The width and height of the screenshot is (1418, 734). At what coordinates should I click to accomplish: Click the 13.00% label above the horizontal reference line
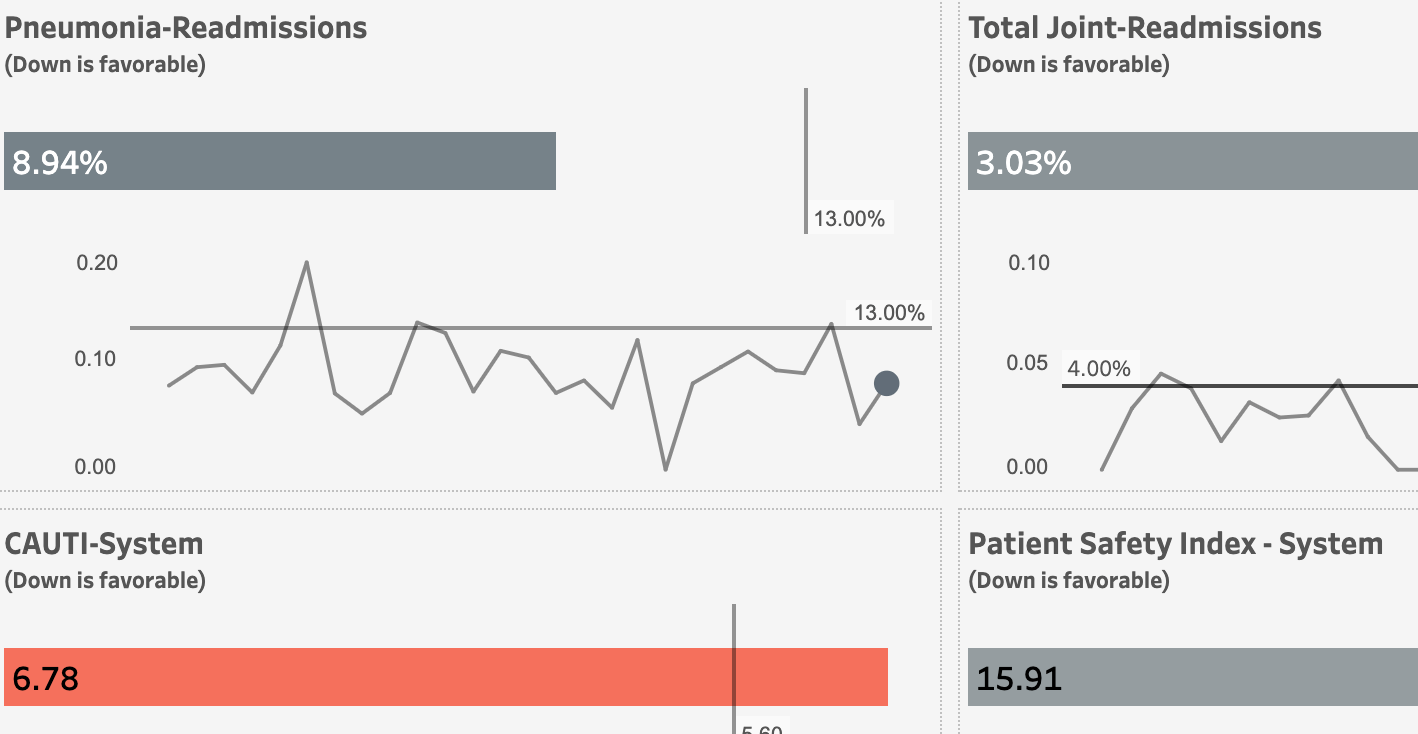(x=889, y=312)
